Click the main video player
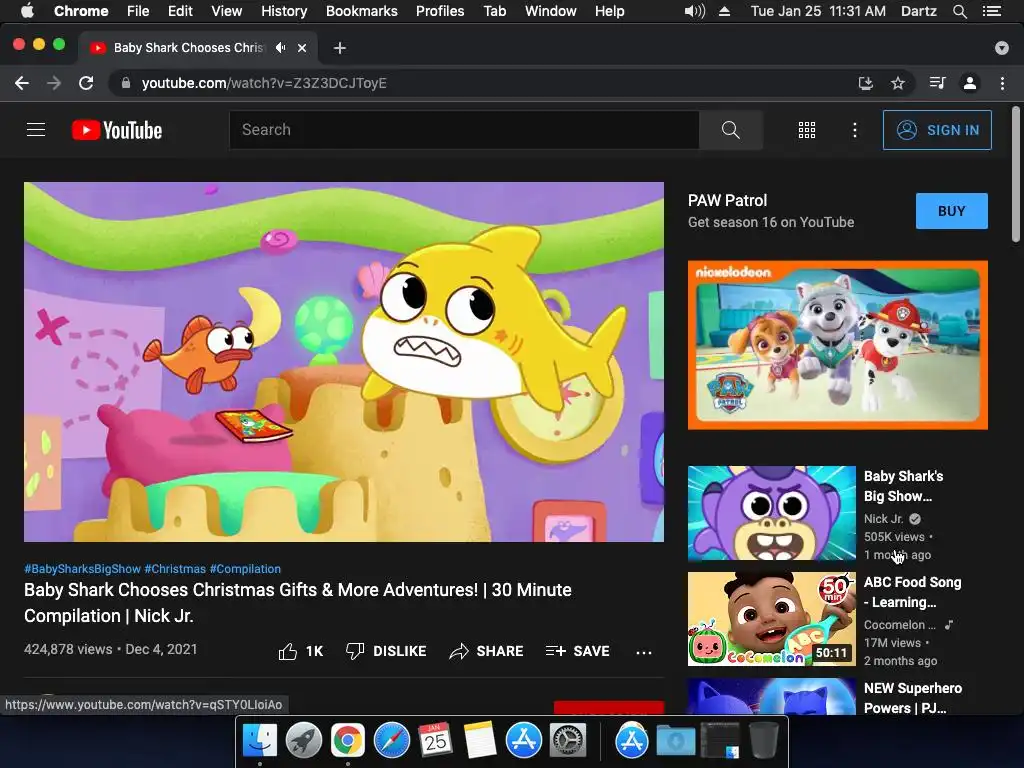The image size is (1024, 768). click(344, 362)
